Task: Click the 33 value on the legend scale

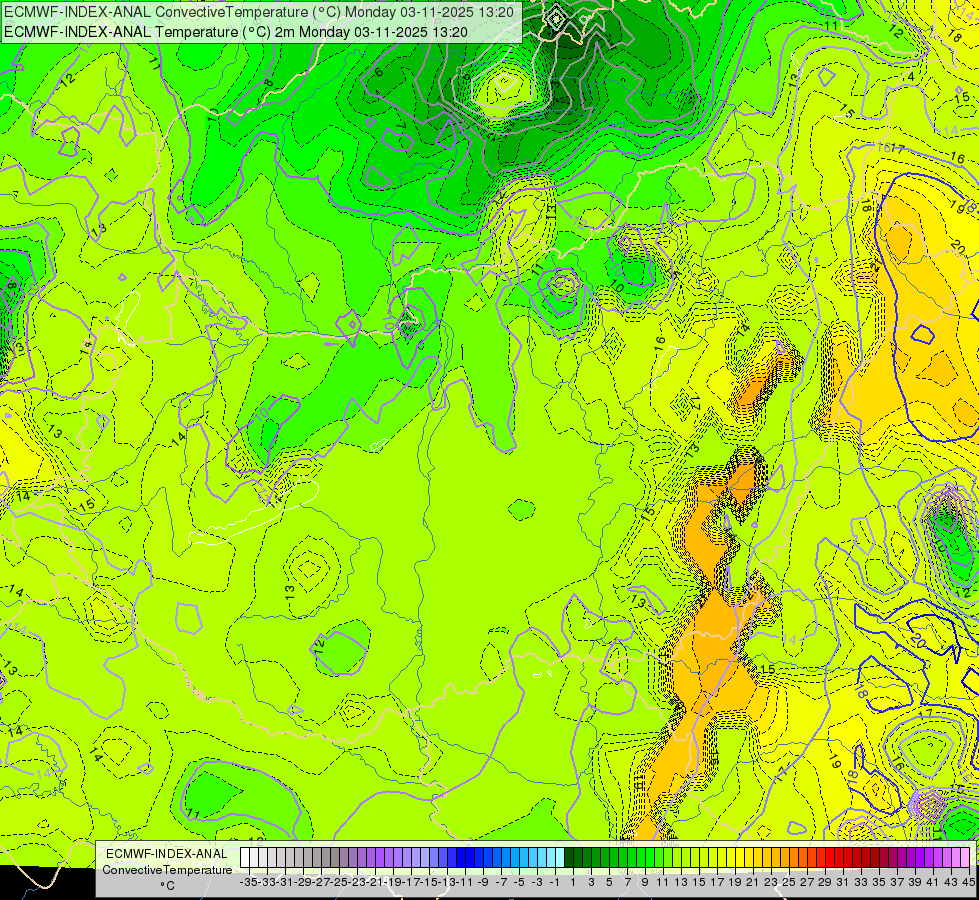Action: point(862,883)
